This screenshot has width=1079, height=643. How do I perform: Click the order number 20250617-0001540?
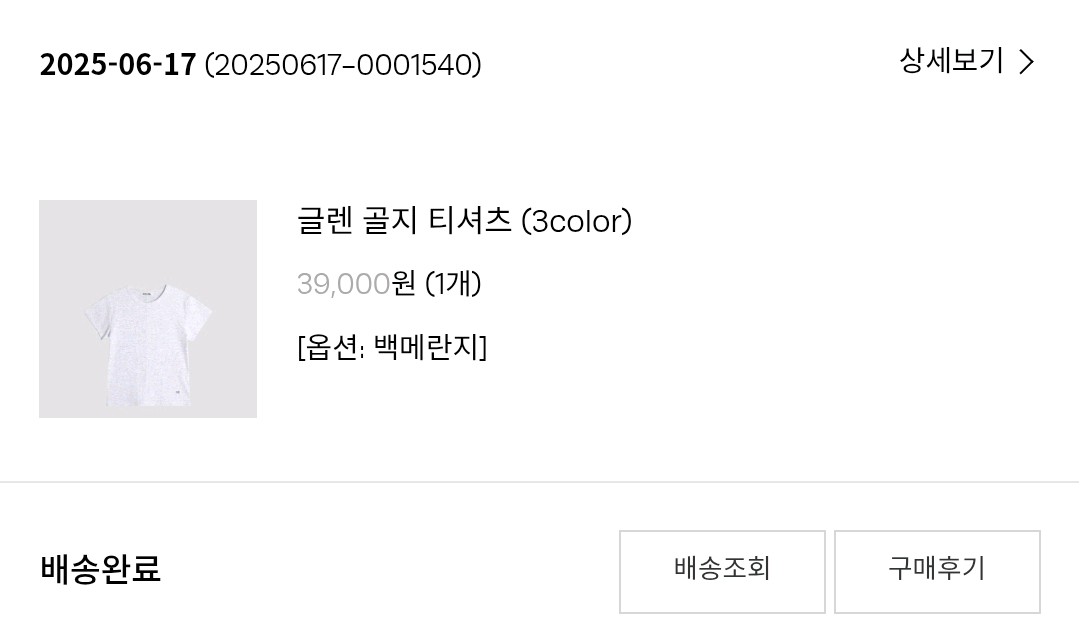coord(342,66)
